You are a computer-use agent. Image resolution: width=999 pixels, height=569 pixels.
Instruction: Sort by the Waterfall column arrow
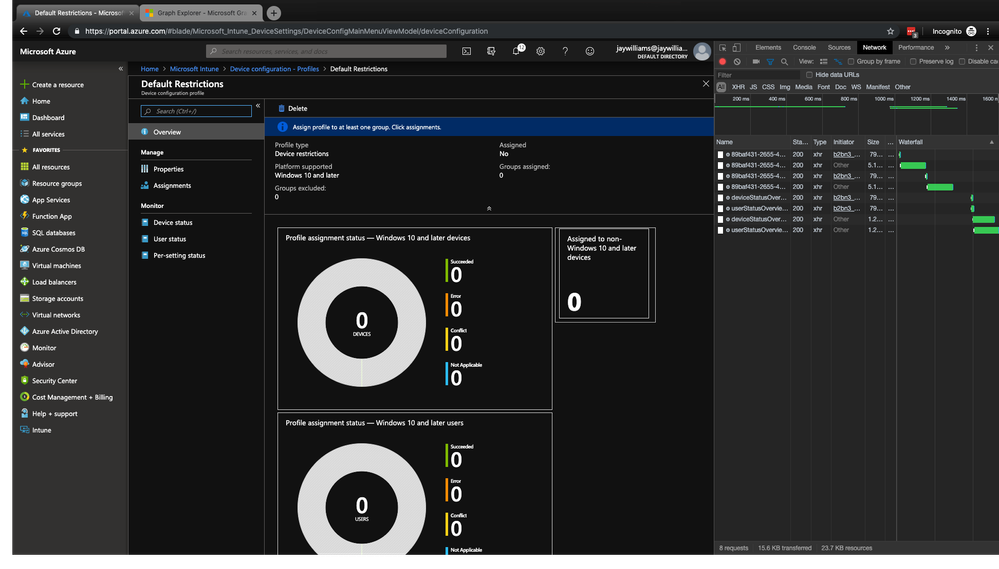(x=991, y=142)
